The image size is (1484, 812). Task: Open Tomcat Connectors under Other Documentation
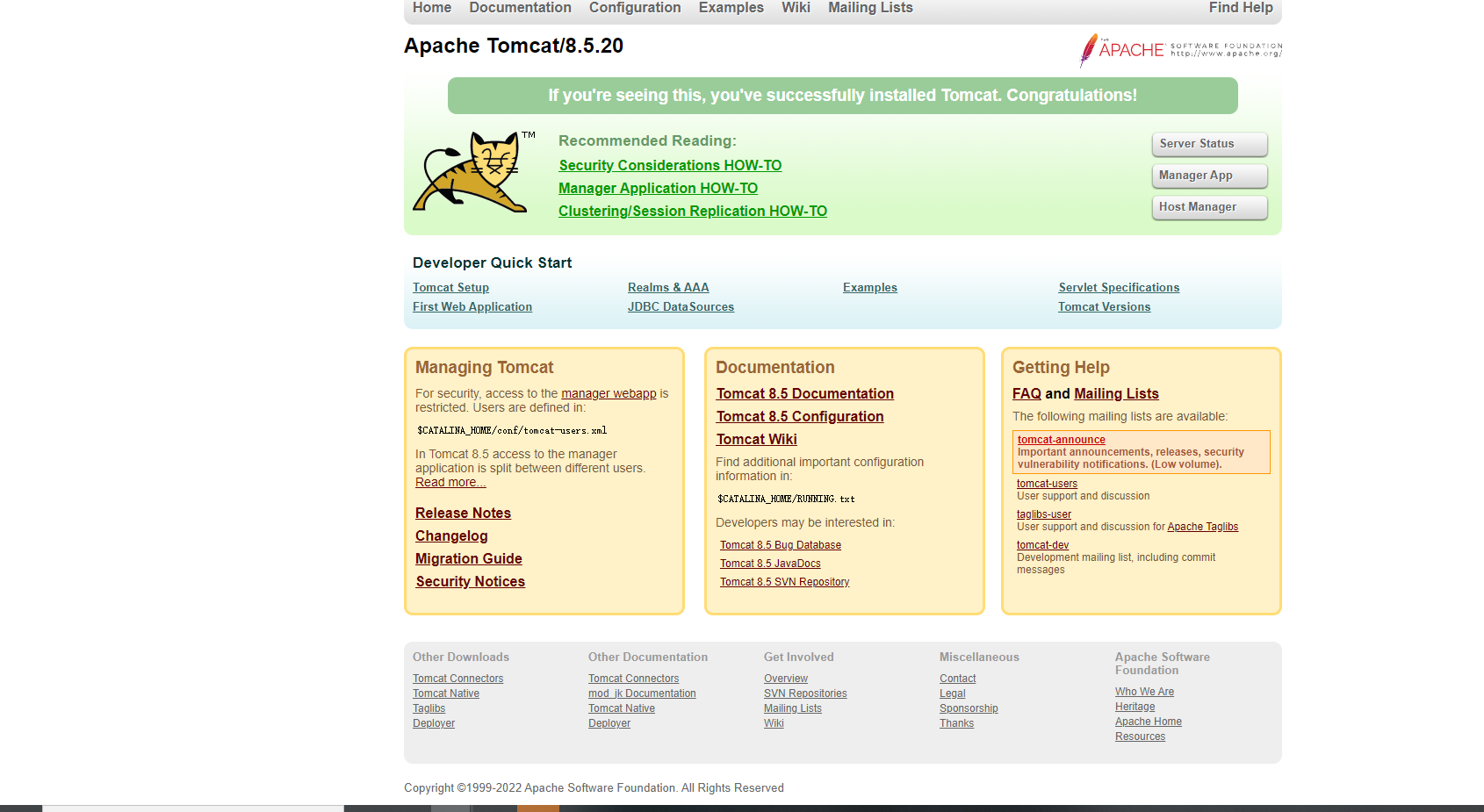[x=633, y=679]
